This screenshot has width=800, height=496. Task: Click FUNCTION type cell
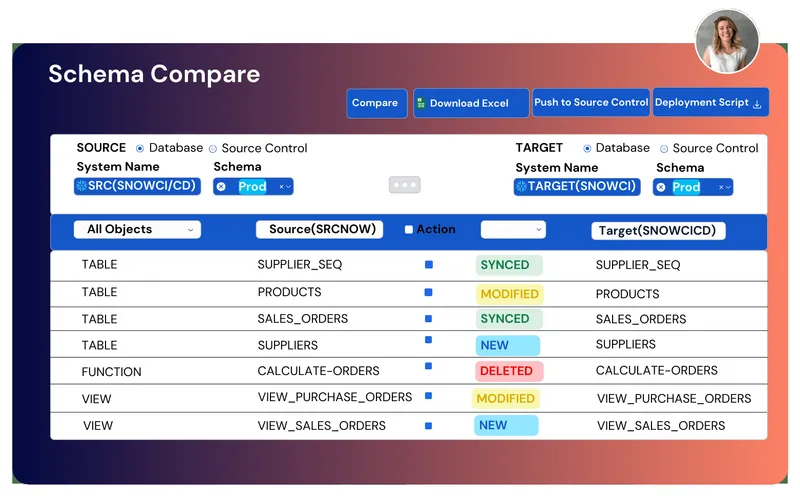[x=111, y=372]
